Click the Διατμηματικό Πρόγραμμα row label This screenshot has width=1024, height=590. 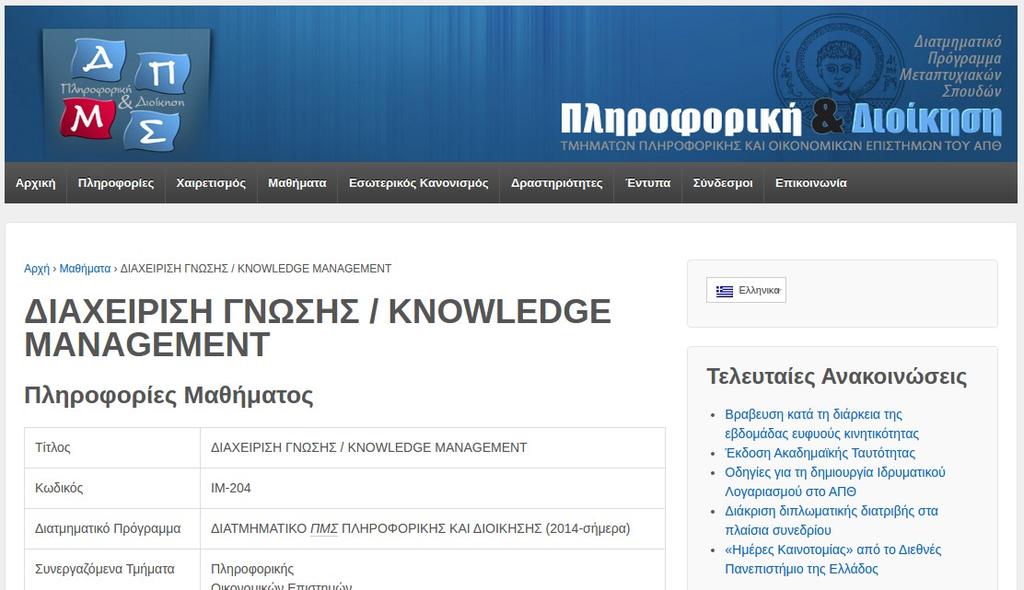click(108, 529)
